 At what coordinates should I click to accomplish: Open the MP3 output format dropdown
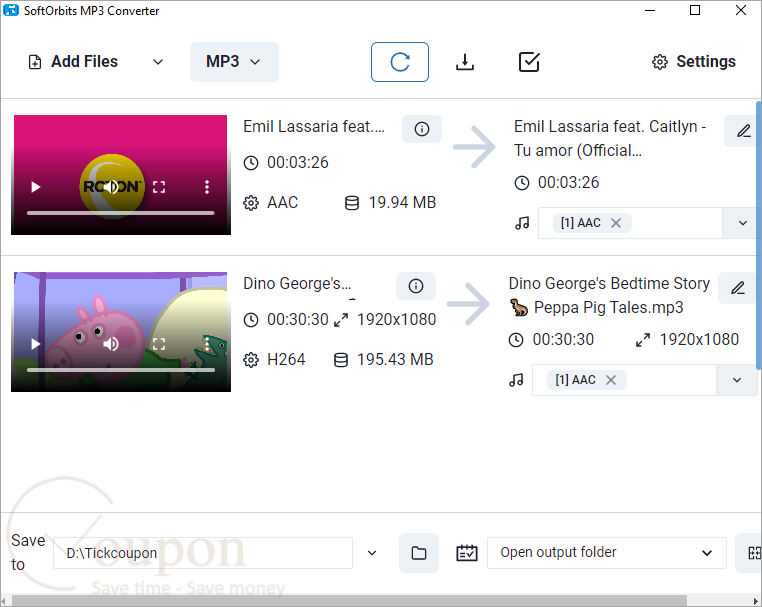(x=234, y=62)
